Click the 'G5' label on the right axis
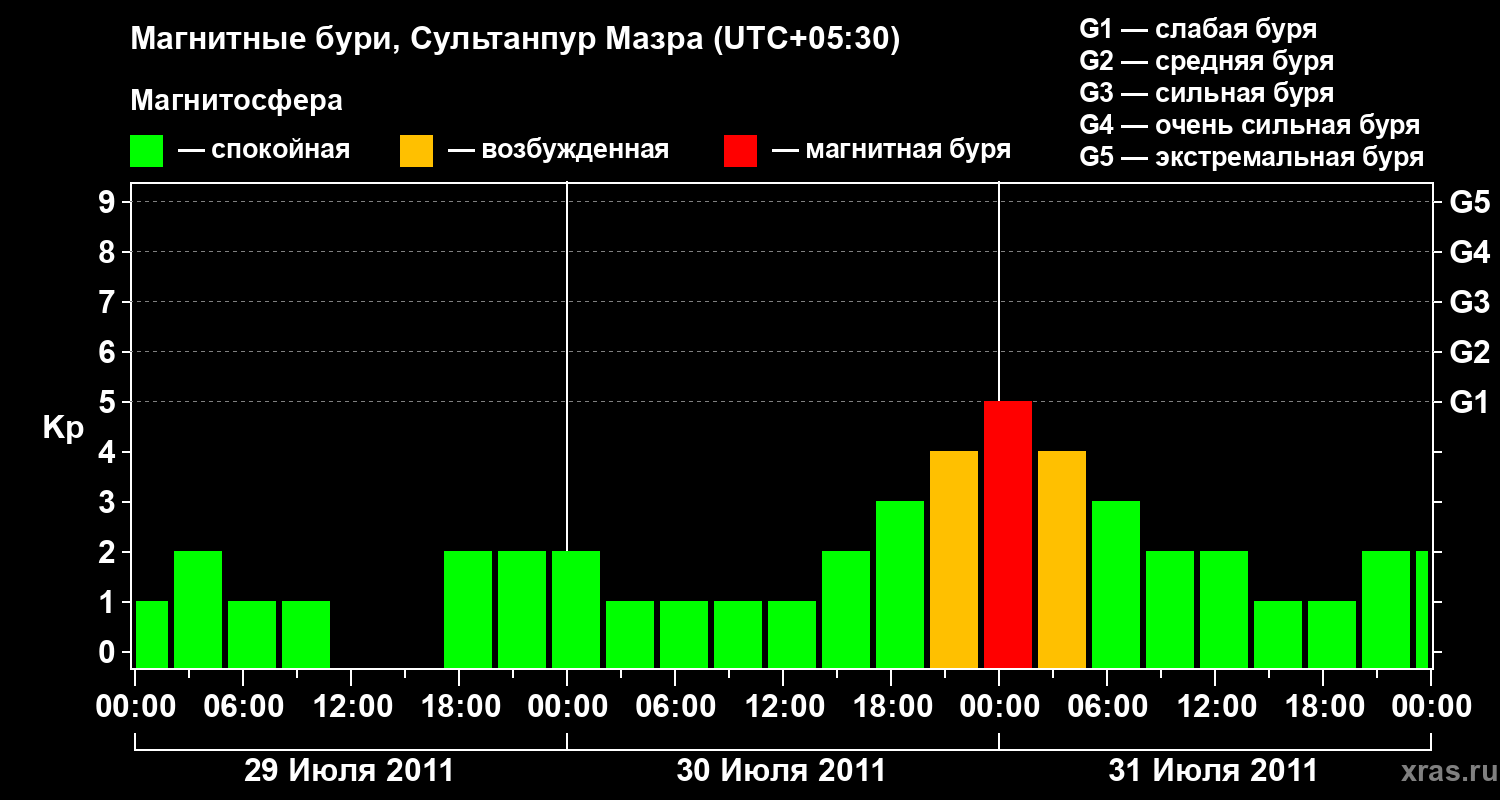 [1470, 202]
